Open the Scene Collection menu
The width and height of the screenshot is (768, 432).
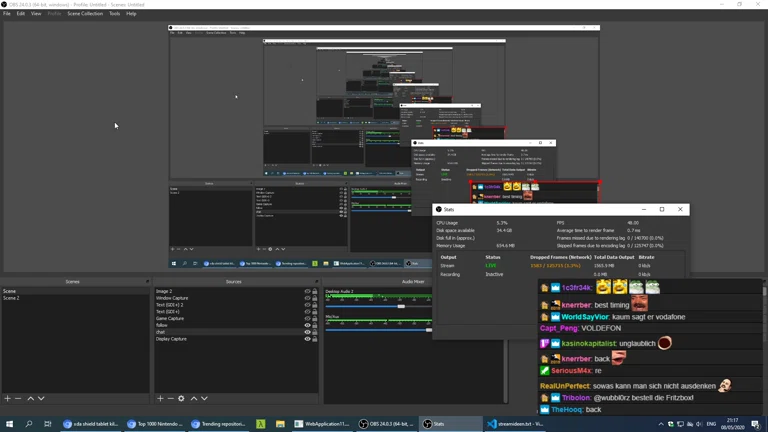point(85,14)
